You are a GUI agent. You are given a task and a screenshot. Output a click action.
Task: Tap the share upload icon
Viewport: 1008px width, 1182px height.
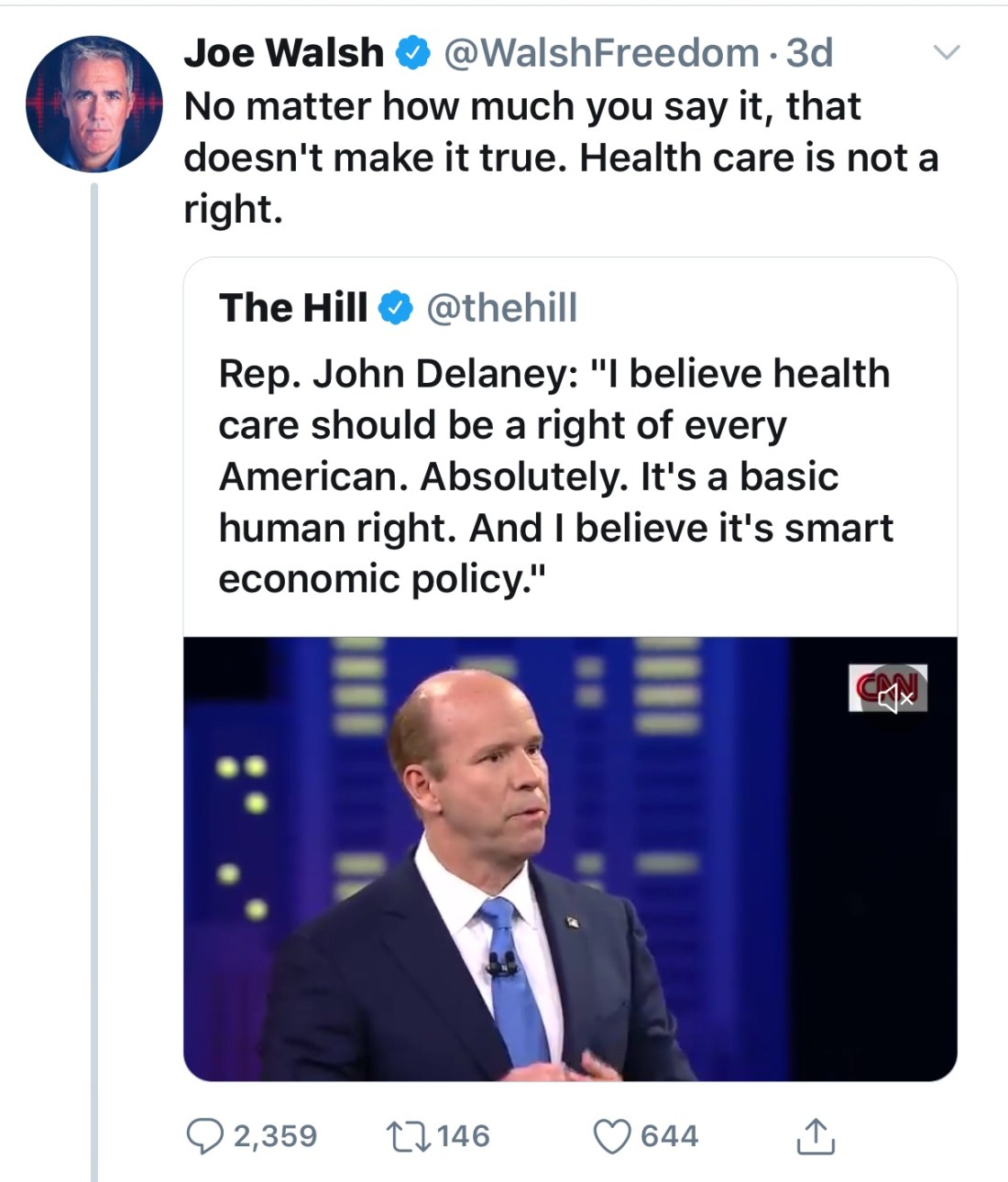815,1136
